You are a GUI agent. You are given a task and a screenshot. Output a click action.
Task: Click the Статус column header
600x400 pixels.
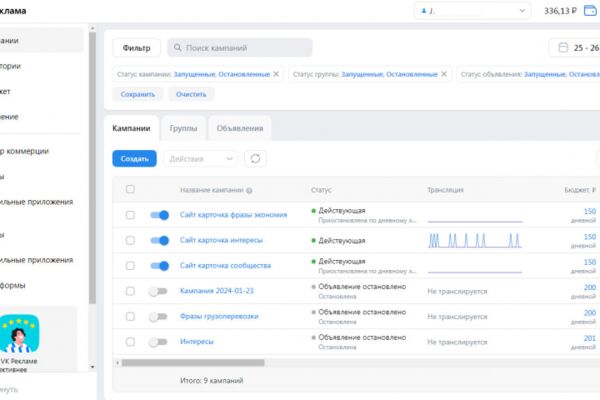(321, 190)
